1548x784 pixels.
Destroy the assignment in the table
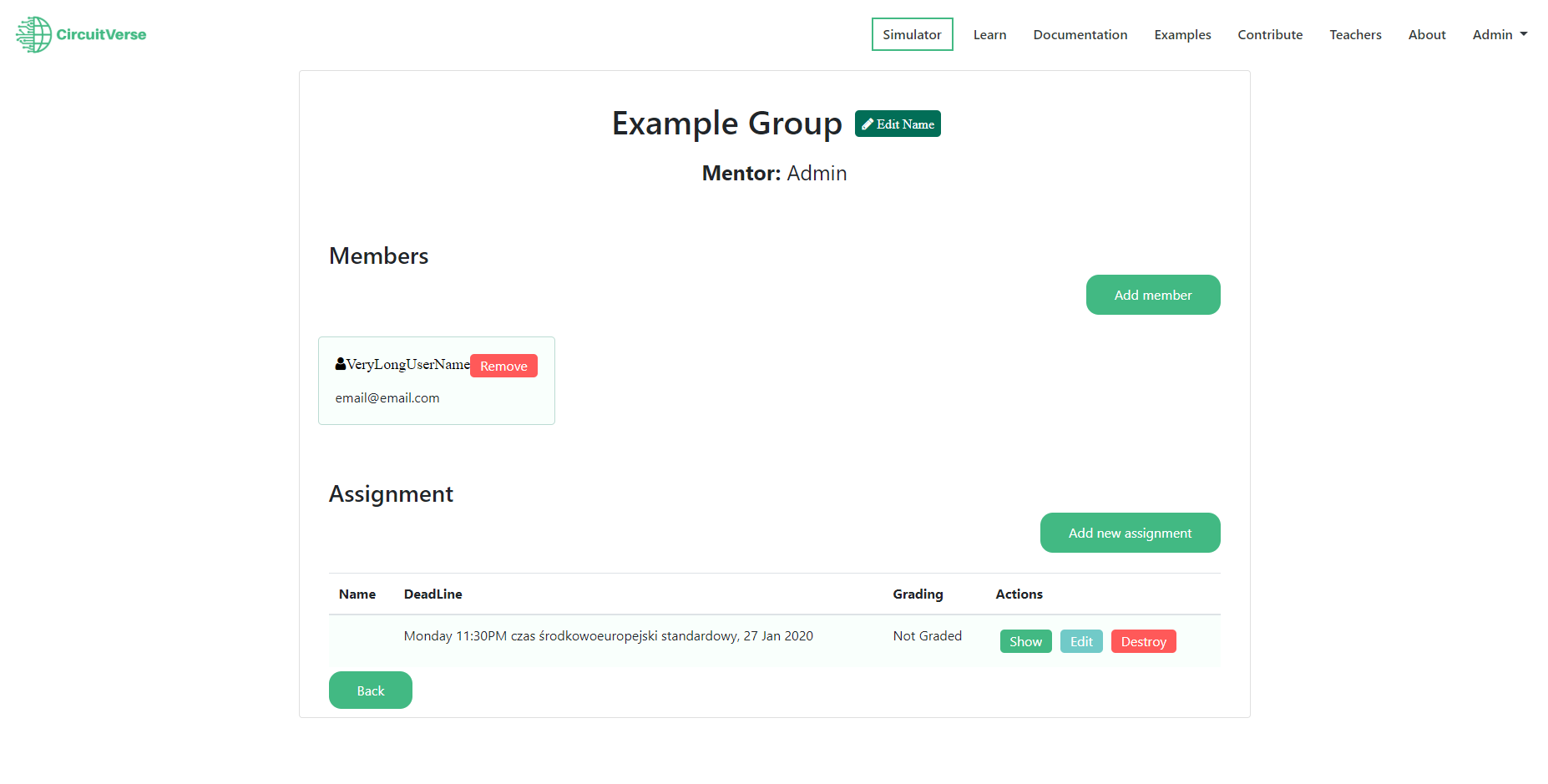1143,641
